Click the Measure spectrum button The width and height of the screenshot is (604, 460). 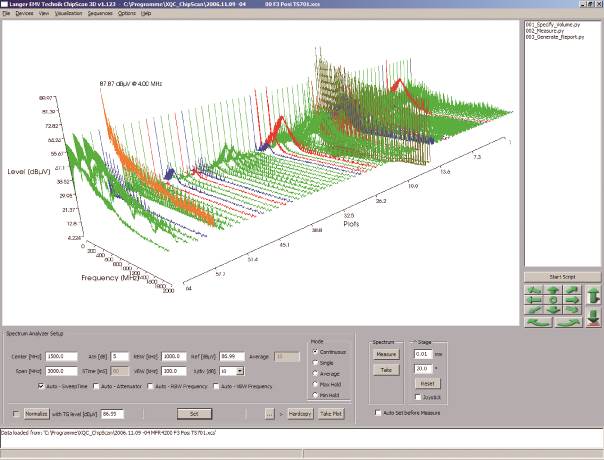(386, 354)
